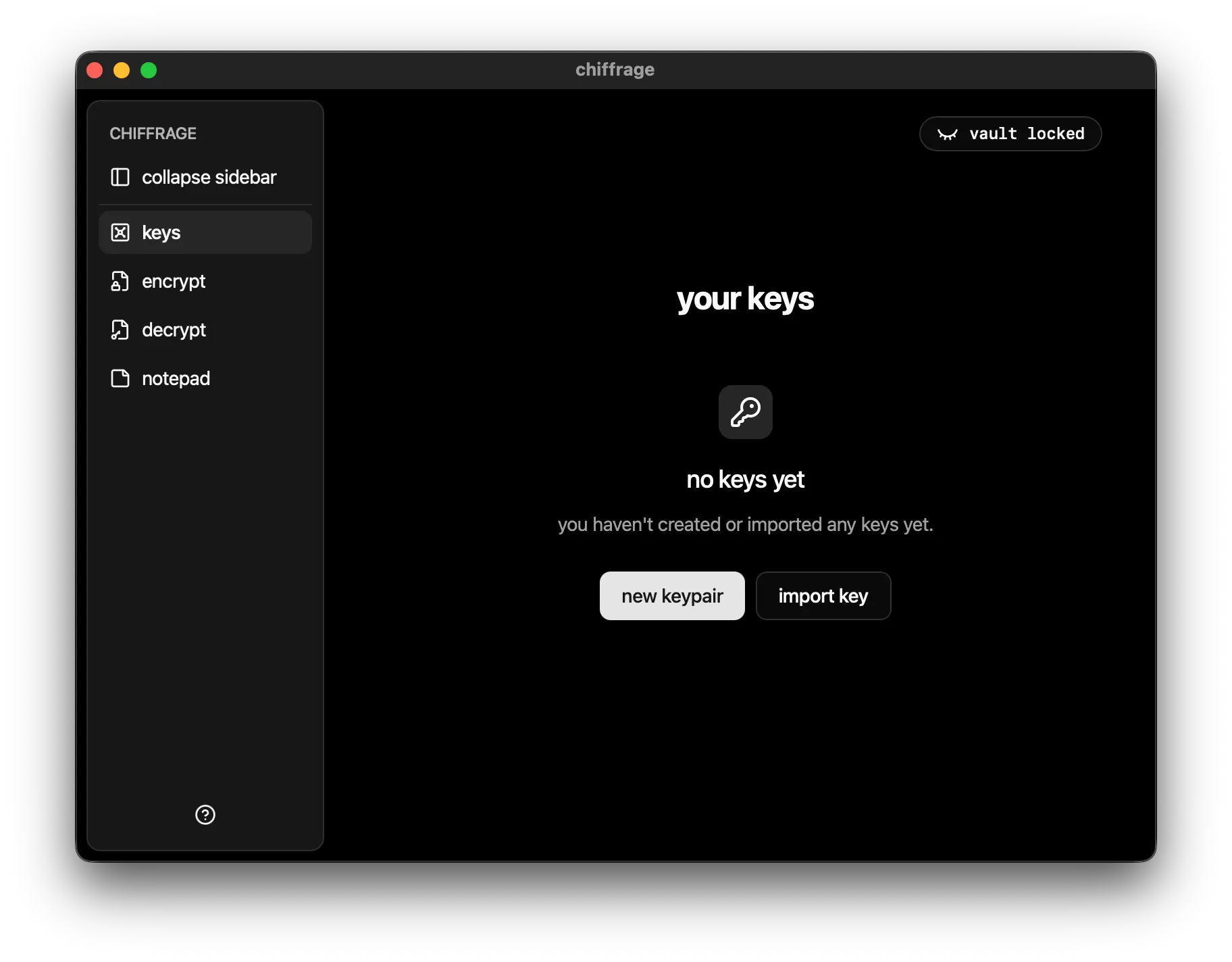
Task: Open help via question mark icon
Action: click(205, 815)
